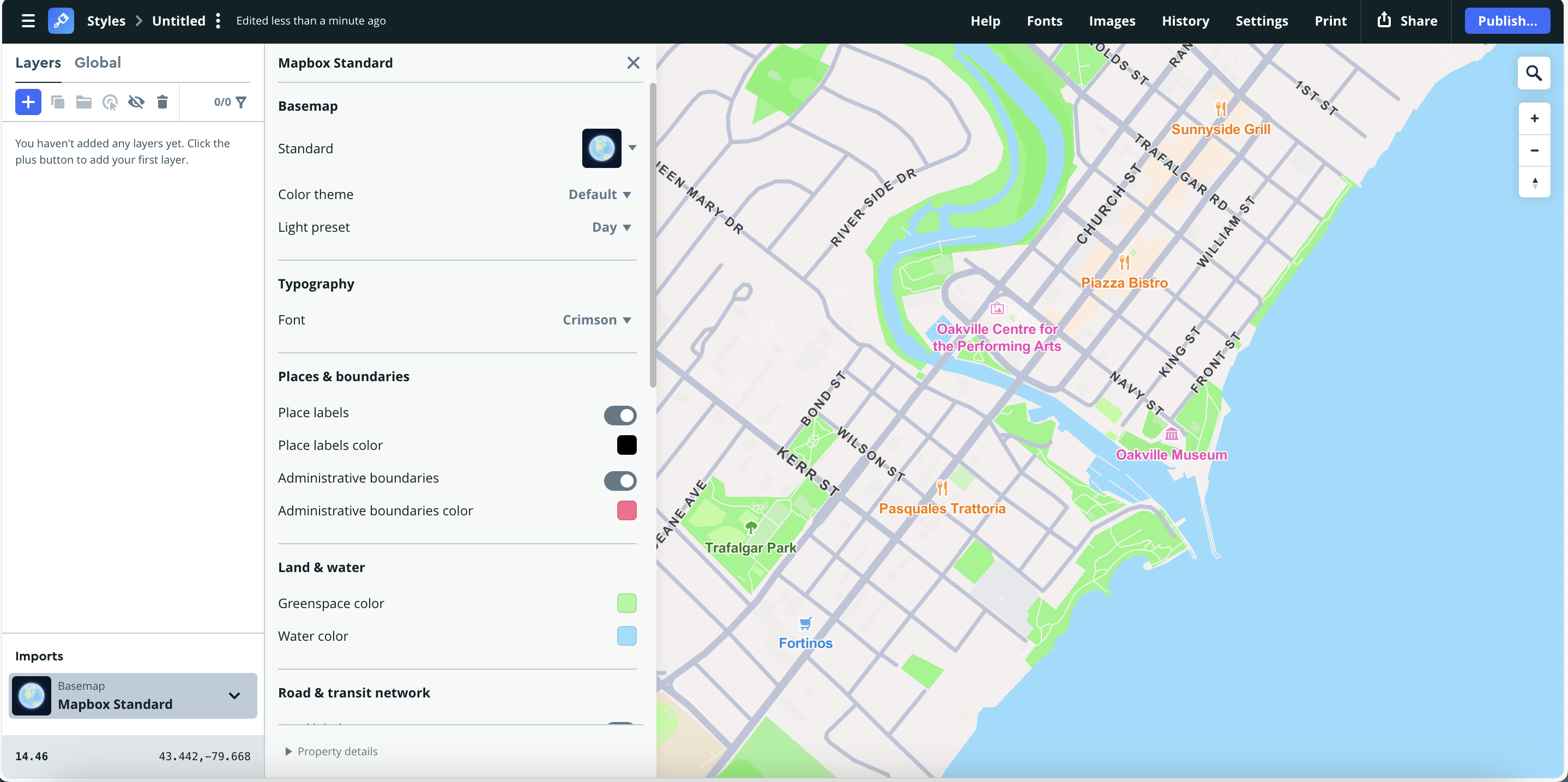
Task: Click the duplicate layers icon
Action: [x=58, y=102]
